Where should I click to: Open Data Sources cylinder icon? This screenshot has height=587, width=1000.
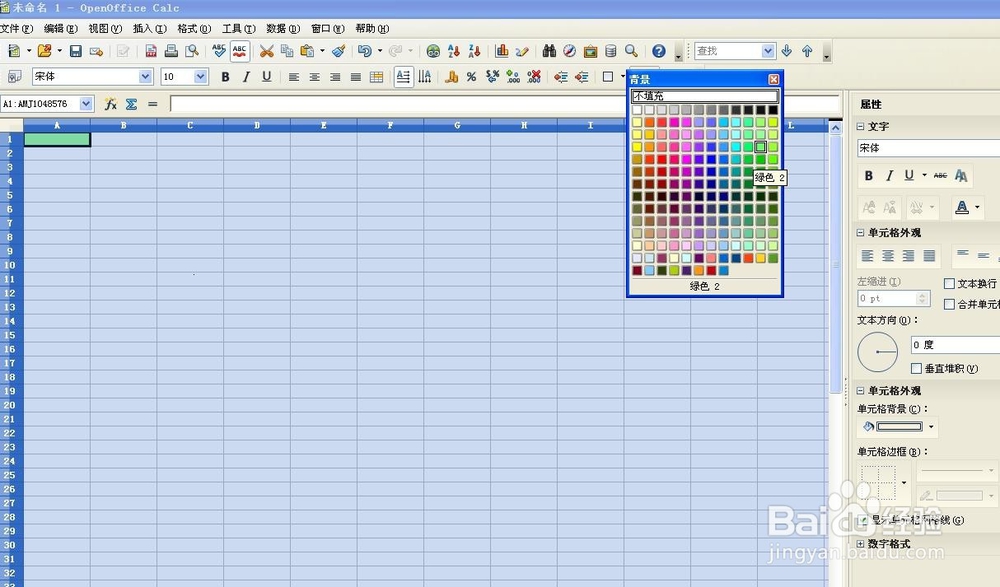610,51
